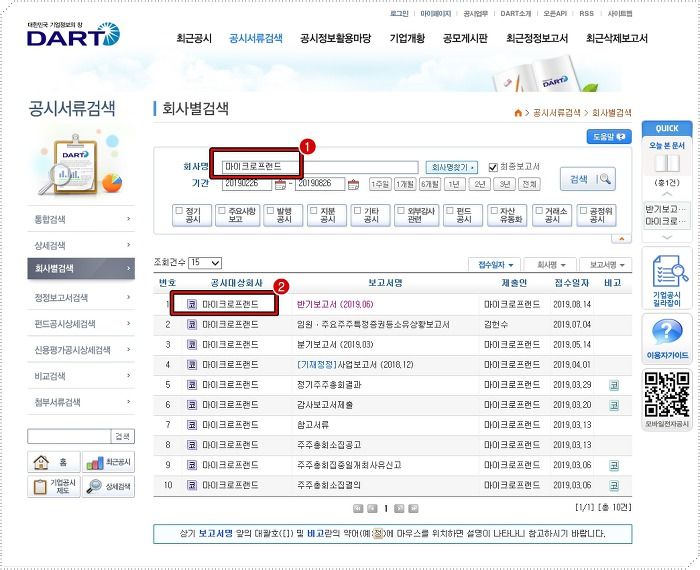
Task: Open 조회건수 15 dropdown
Action: (x=205, y=263)
